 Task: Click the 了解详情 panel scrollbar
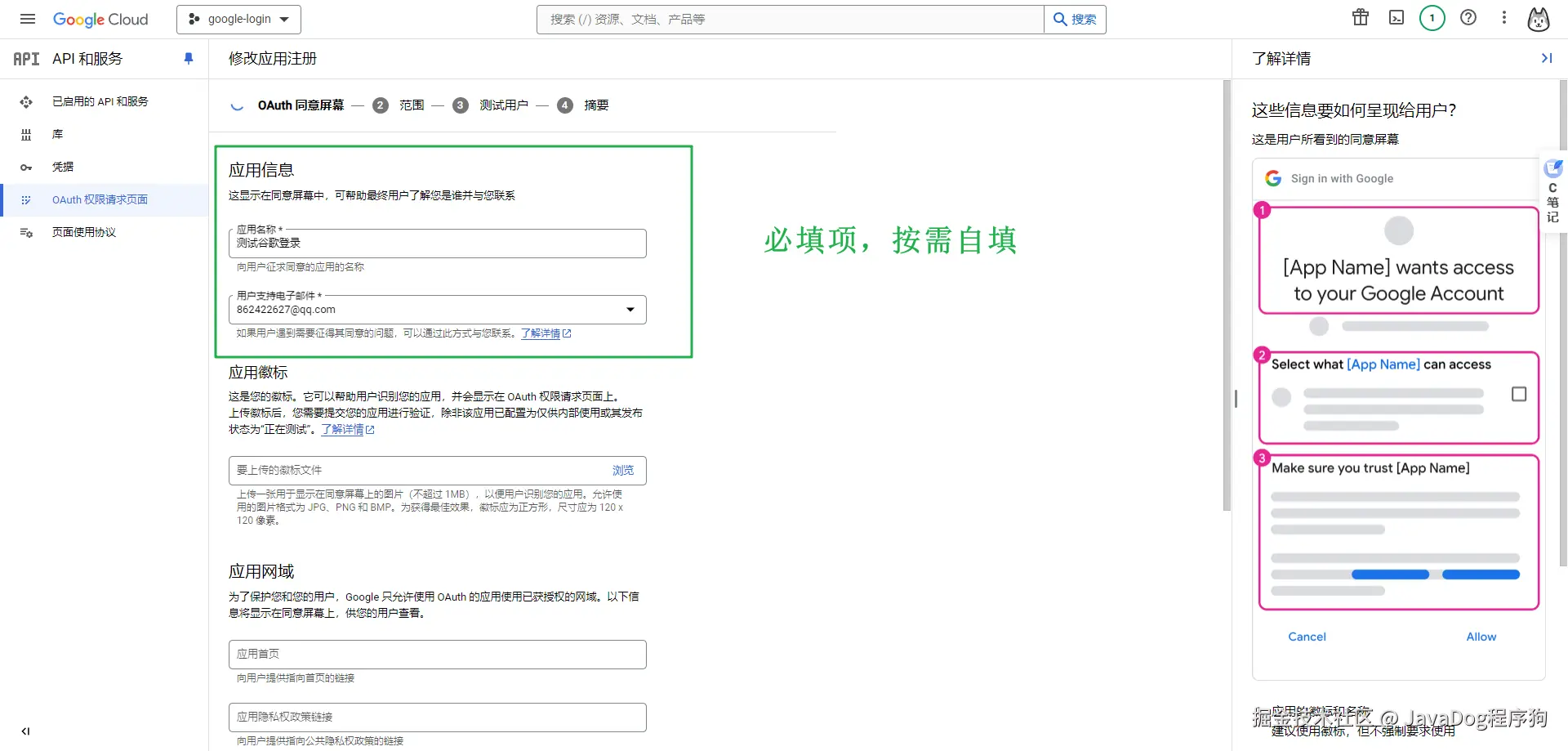pyautogui.click(x=1563, y=323)
